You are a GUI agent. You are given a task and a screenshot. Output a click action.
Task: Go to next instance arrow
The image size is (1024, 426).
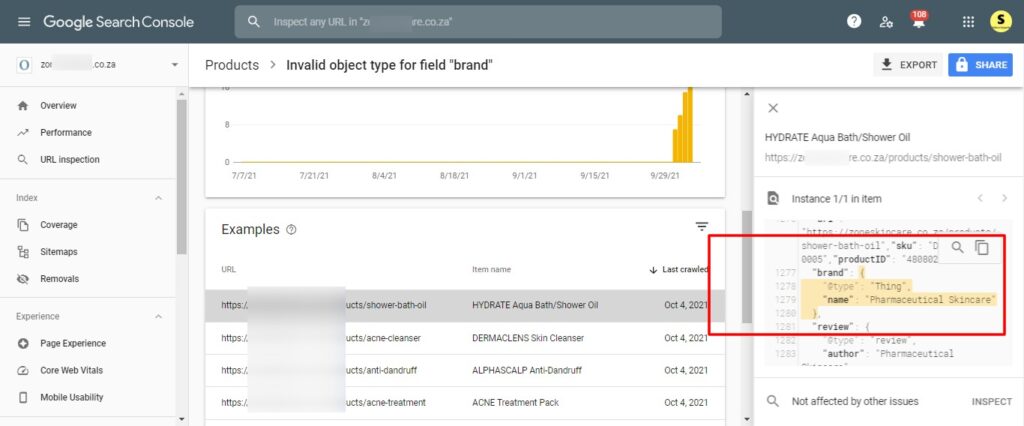[1004, 199]
